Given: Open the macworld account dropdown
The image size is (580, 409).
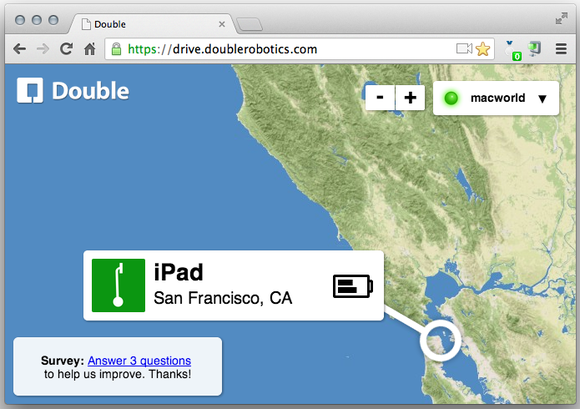Looking at the screenshot, I should 496,98.
